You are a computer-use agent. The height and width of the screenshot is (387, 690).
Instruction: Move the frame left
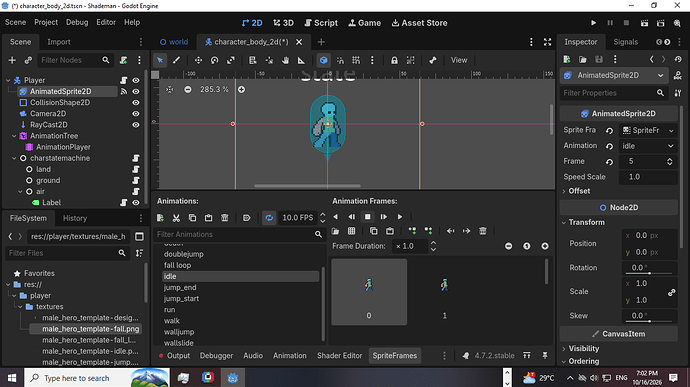point(450,231)
